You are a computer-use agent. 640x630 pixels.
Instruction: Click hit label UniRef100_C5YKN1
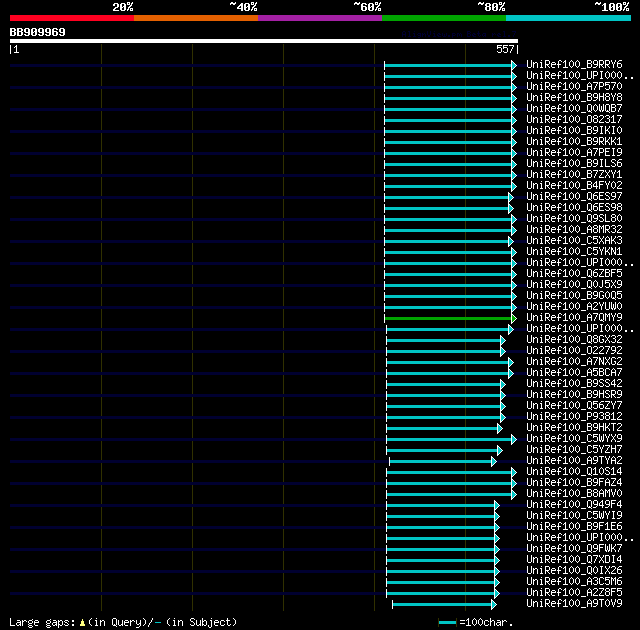(574, 252)
